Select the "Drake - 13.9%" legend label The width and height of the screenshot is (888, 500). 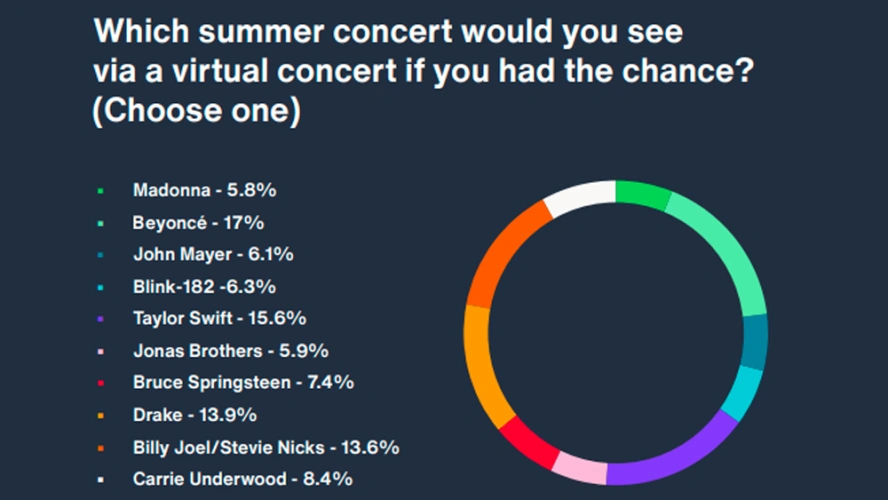[194, 415]
